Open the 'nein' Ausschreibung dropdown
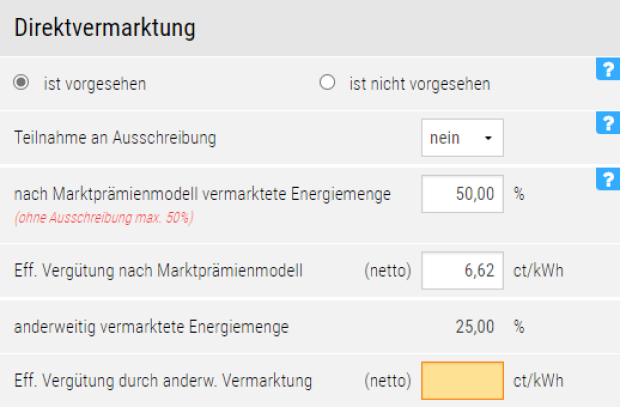Viewport: 620px width, 407px height. pyautogui.click(x=461, y=138)
